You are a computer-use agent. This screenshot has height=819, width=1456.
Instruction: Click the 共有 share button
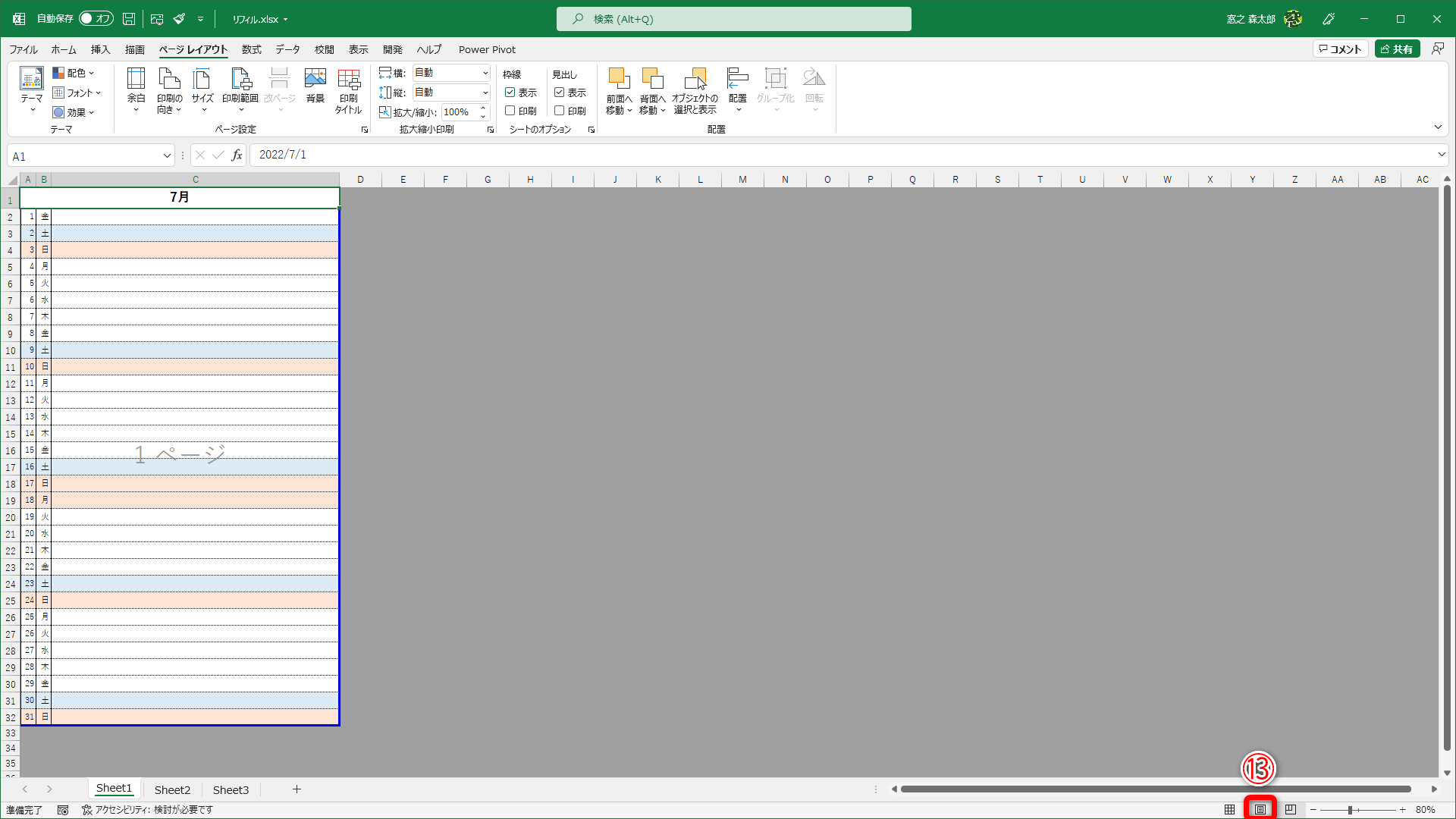click(x=1397, y=49)
